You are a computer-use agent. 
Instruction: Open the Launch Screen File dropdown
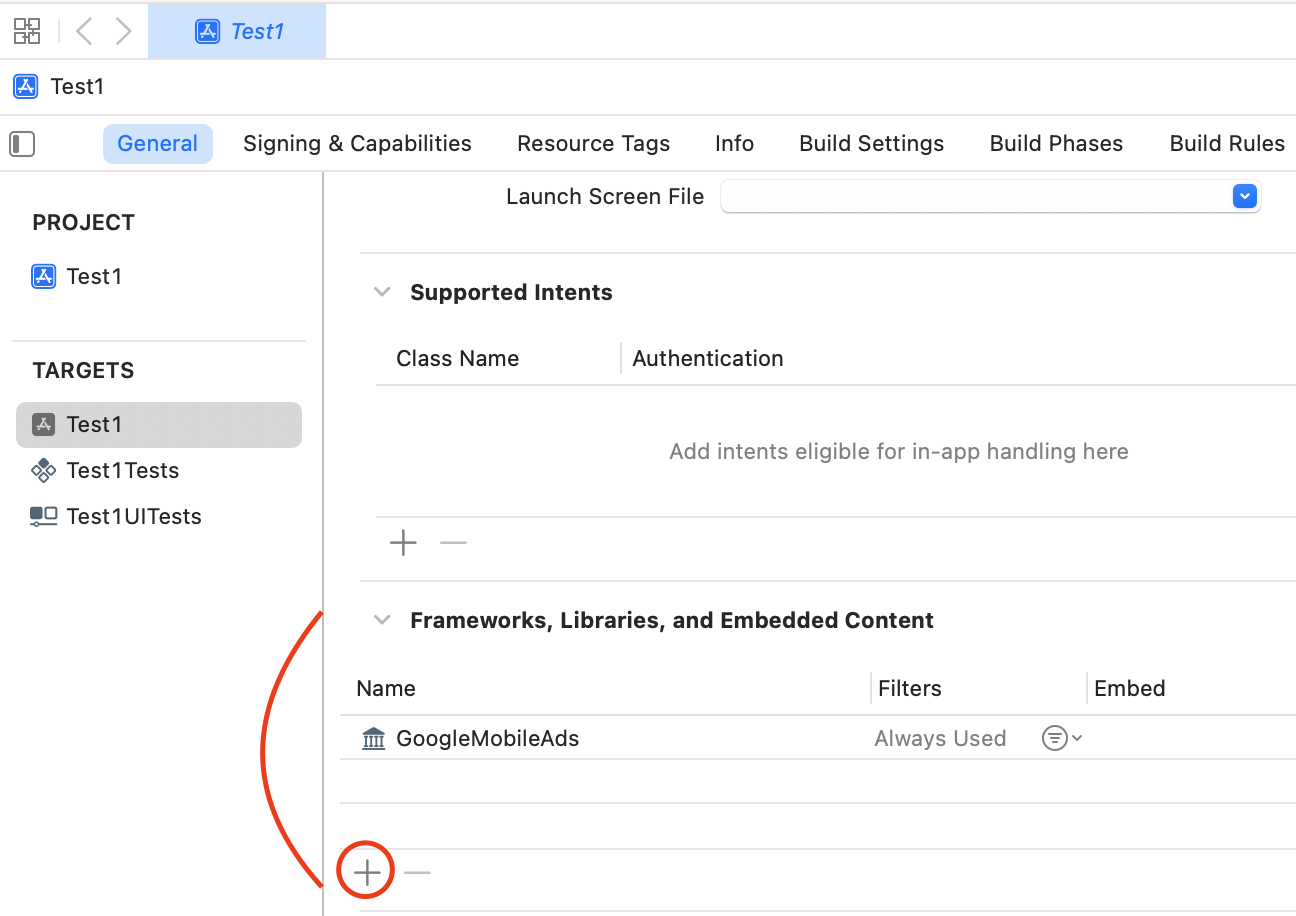point(1244,197)
